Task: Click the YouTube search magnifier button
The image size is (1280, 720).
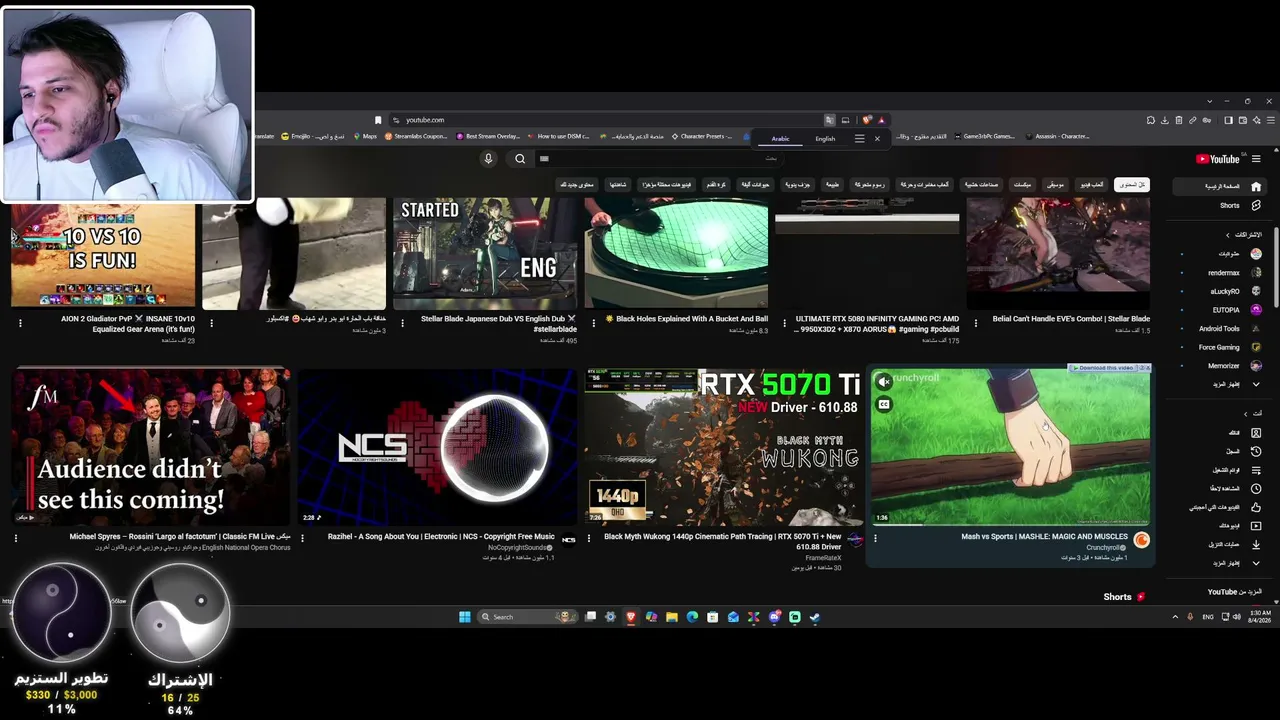Action: pos(520,159)
